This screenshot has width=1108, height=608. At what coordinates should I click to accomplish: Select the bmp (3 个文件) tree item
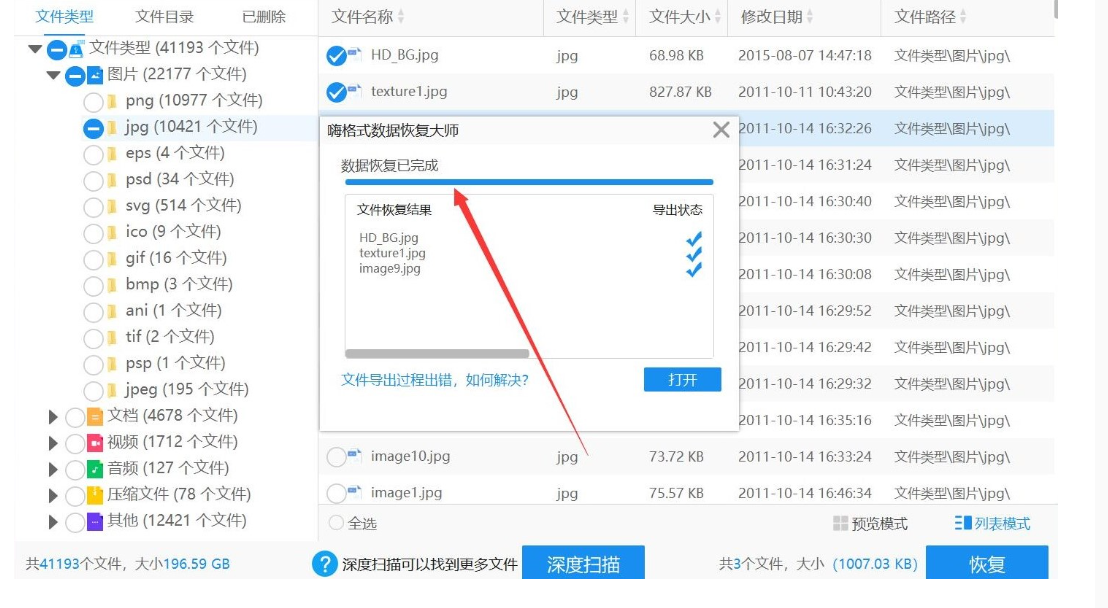(179, 284)
